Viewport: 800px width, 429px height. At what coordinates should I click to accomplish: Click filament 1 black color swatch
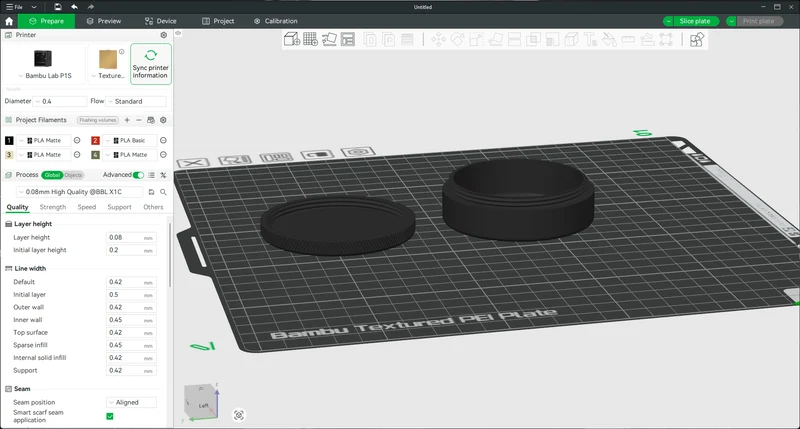[9, 140]
